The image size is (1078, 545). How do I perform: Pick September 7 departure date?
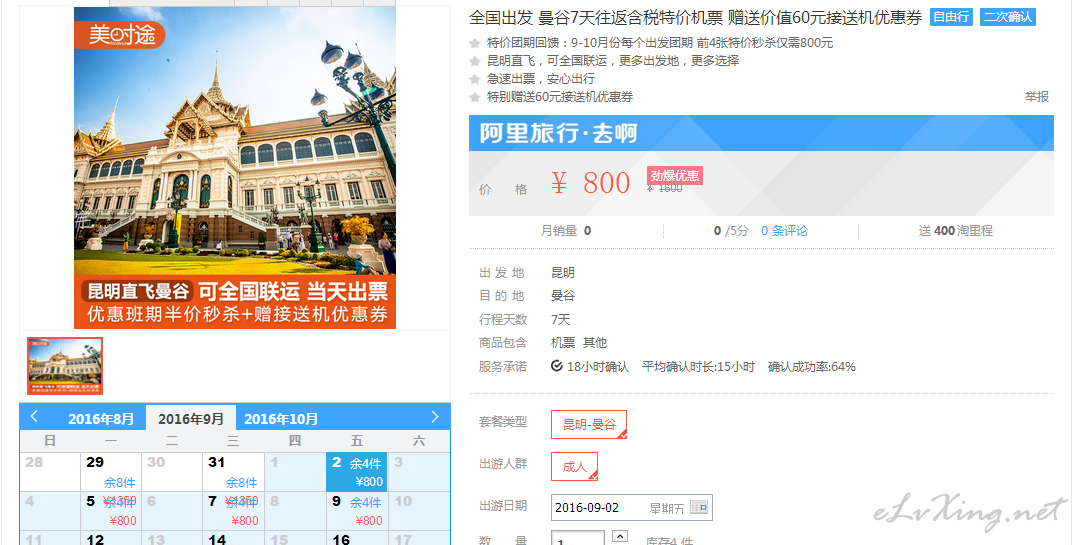pos(233,511)
